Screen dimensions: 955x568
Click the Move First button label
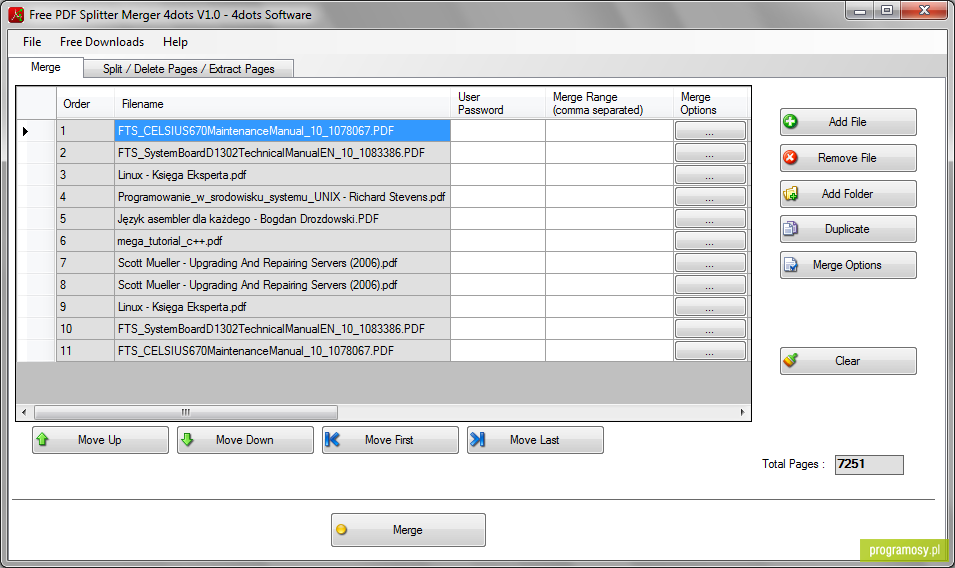[x=389, y=440]
